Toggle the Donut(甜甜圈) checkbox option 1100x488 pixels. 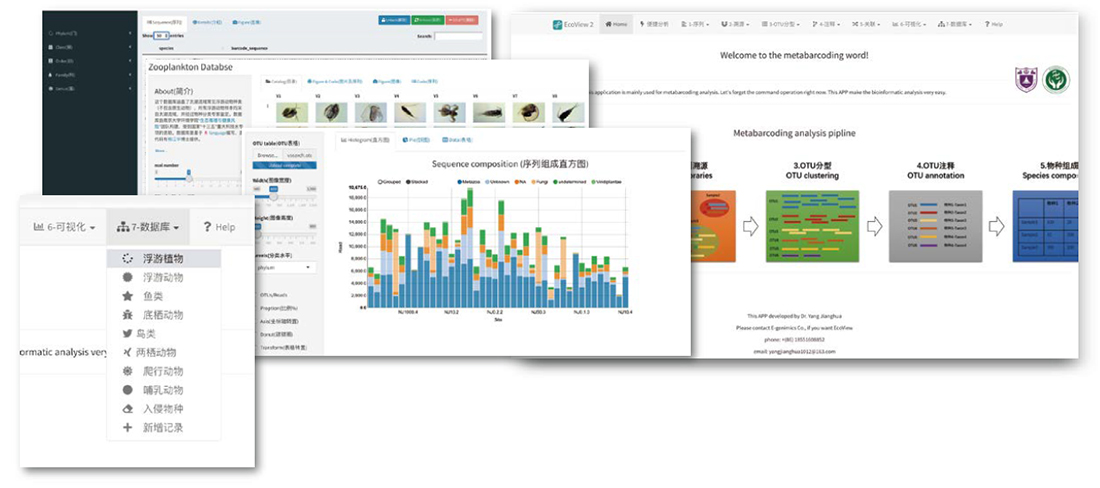(x=275, y=334)
